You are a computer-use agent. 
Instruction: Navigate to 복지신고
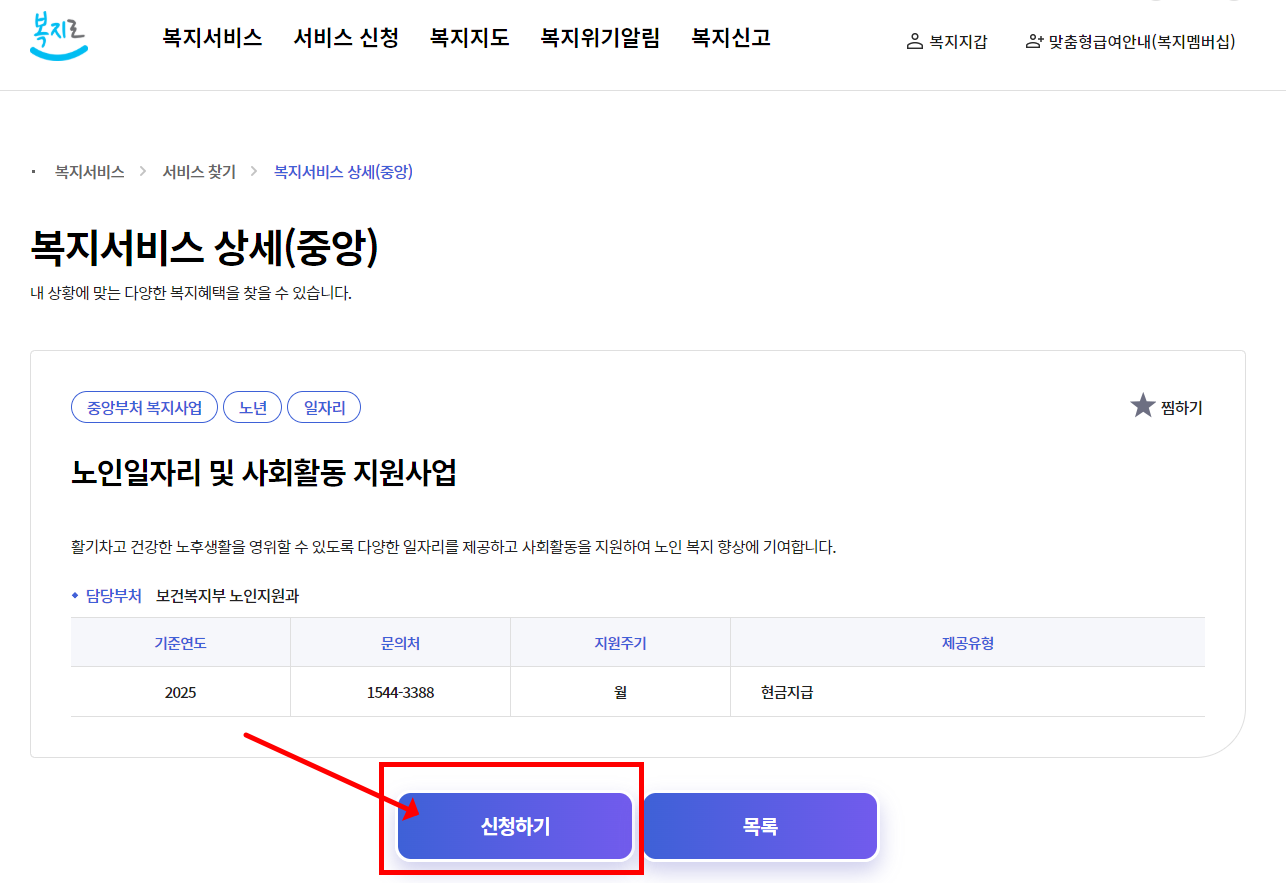point(729,37)
